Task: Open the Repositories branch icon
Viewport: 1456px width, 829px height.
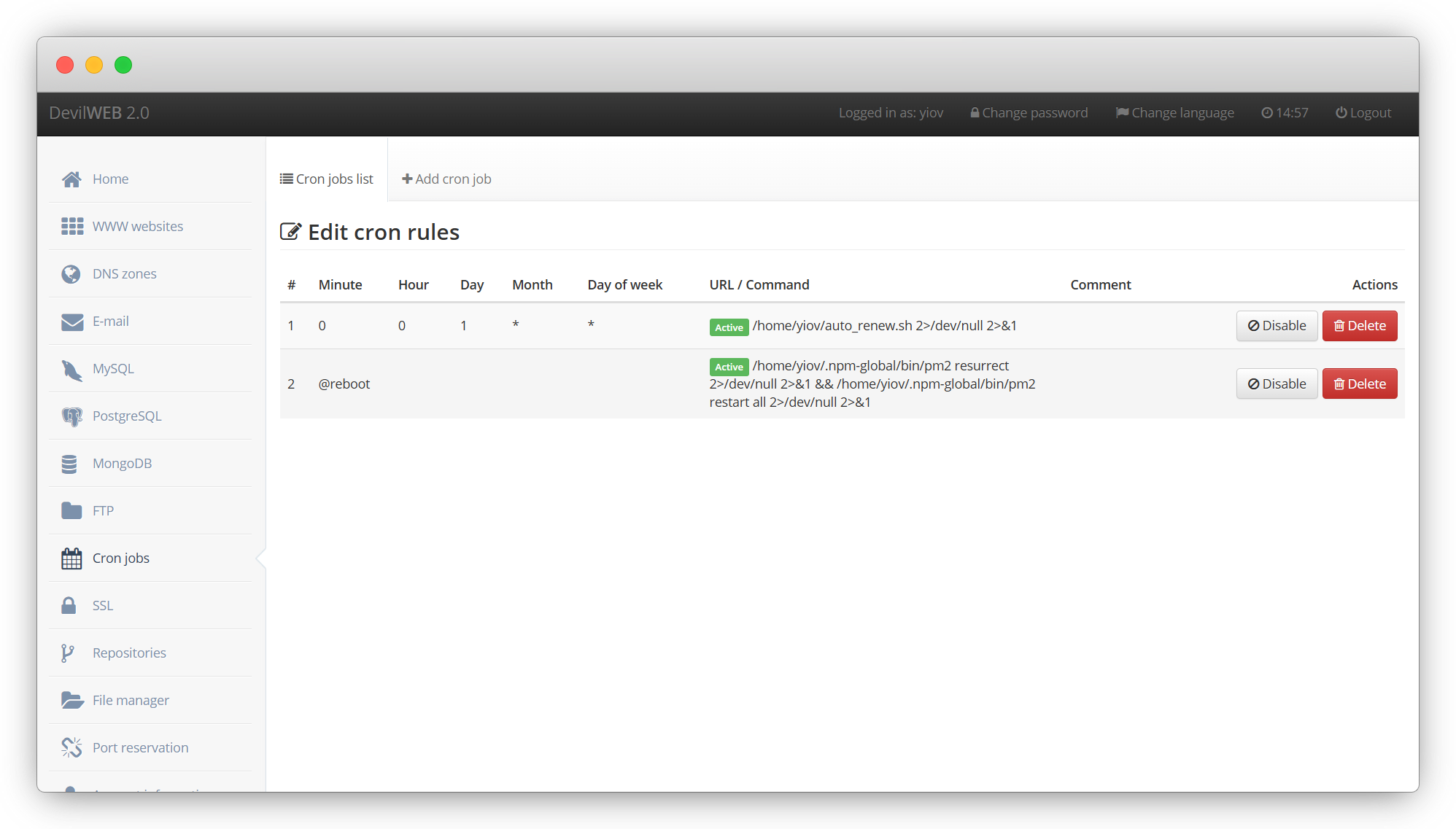Action: click(68, 653)
